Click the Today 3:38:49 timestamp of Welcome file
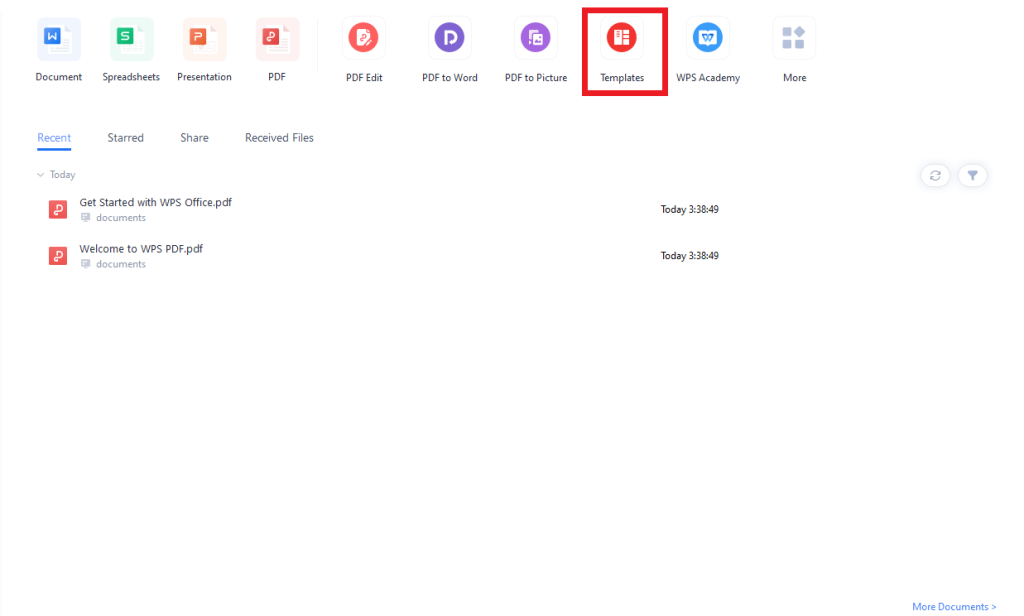 (x=690, y=256)
